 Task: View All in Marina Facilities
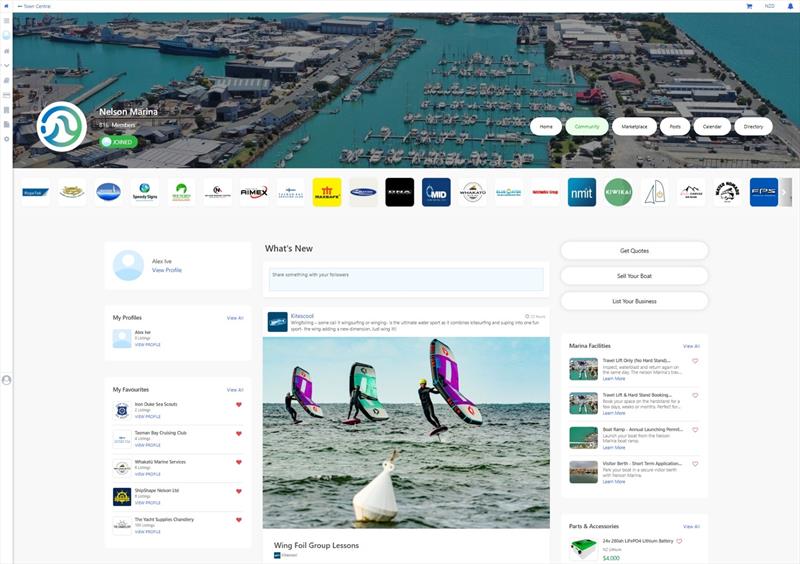click(x=691, y=346)
